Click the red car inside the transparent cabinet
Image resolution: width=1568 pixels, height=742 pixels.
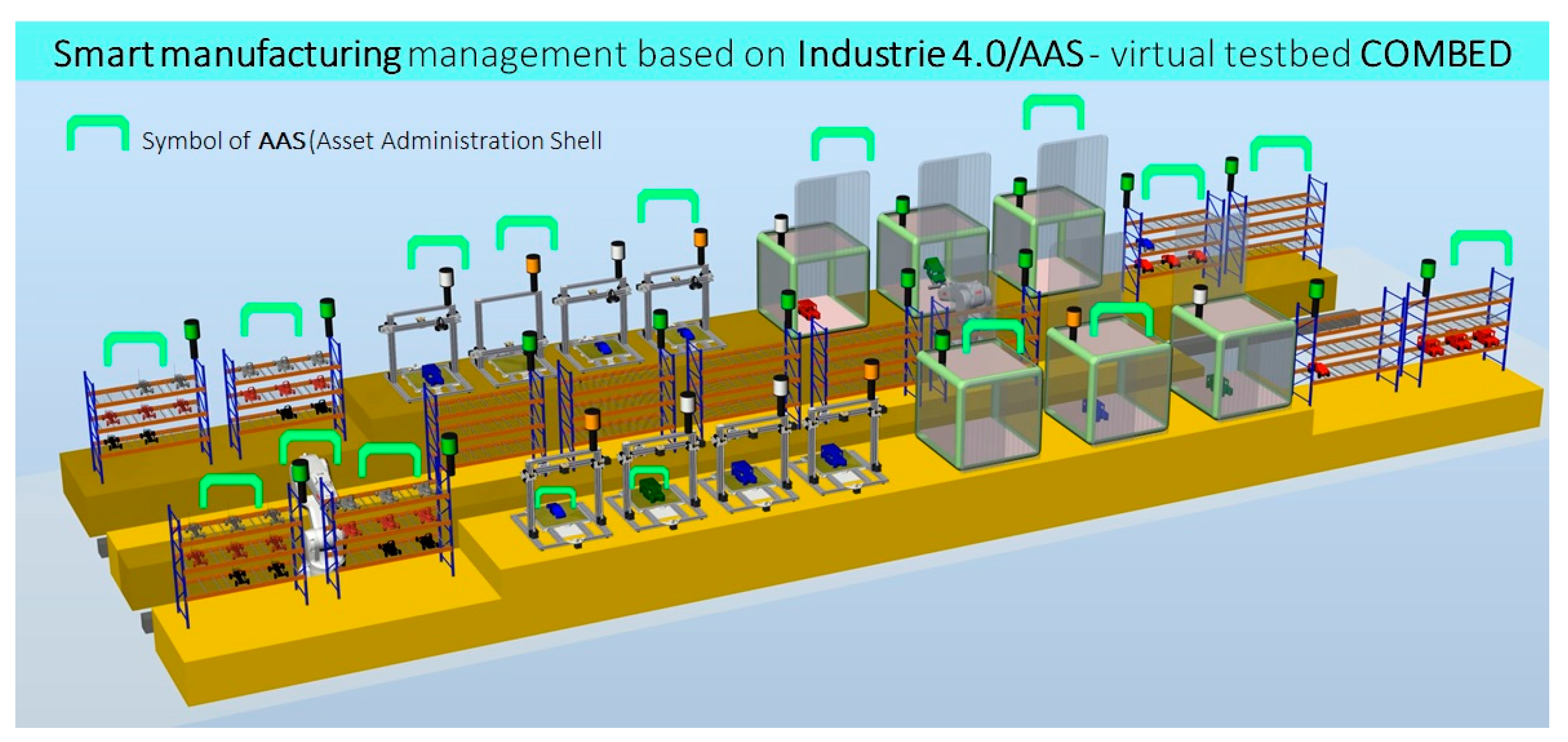click(809, 309)
